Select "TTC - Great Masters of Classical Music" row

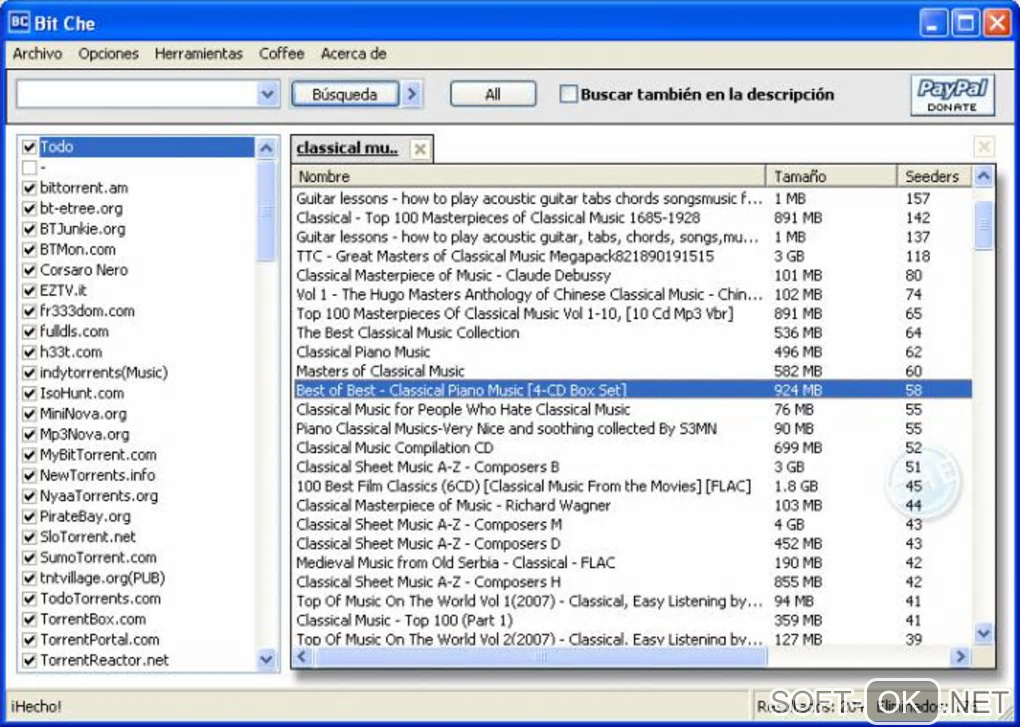click(x=632, y=256)
